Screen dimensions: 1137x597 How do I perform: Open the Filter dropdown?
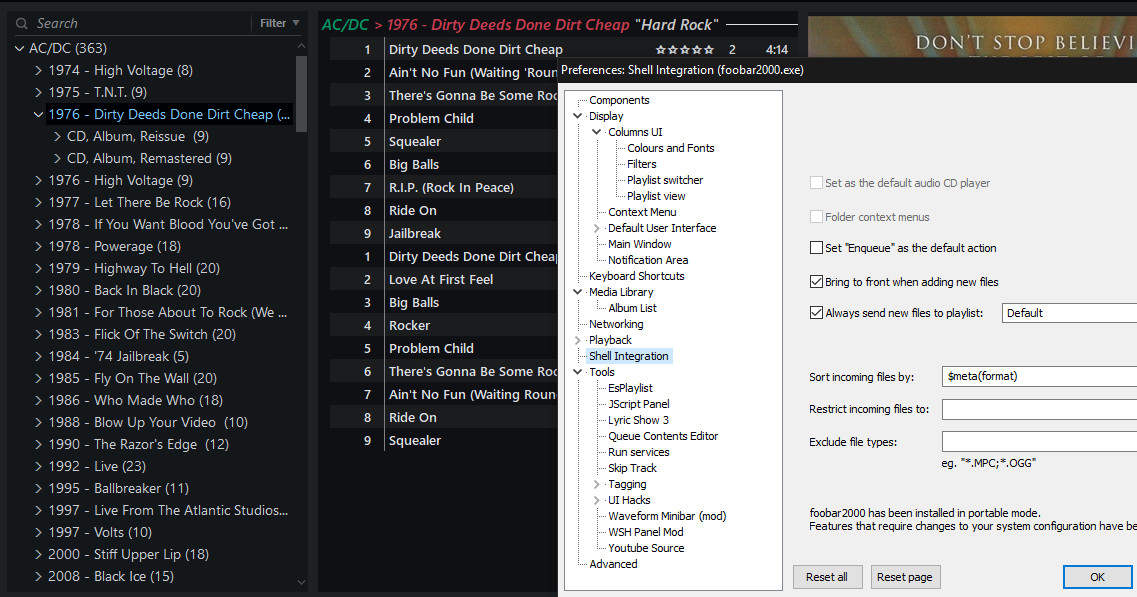click(280, 23)
